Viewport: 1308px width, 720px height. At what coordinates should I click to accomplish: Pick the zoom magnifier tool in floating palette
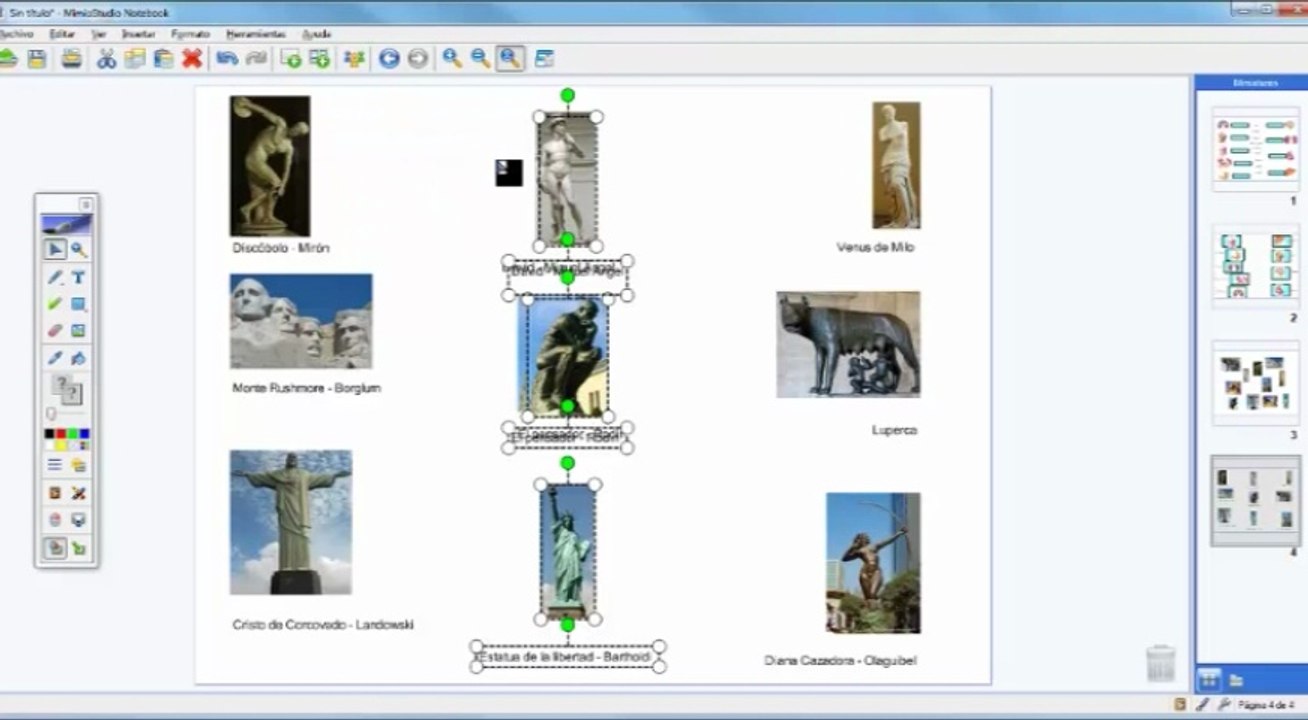point(79,250)
